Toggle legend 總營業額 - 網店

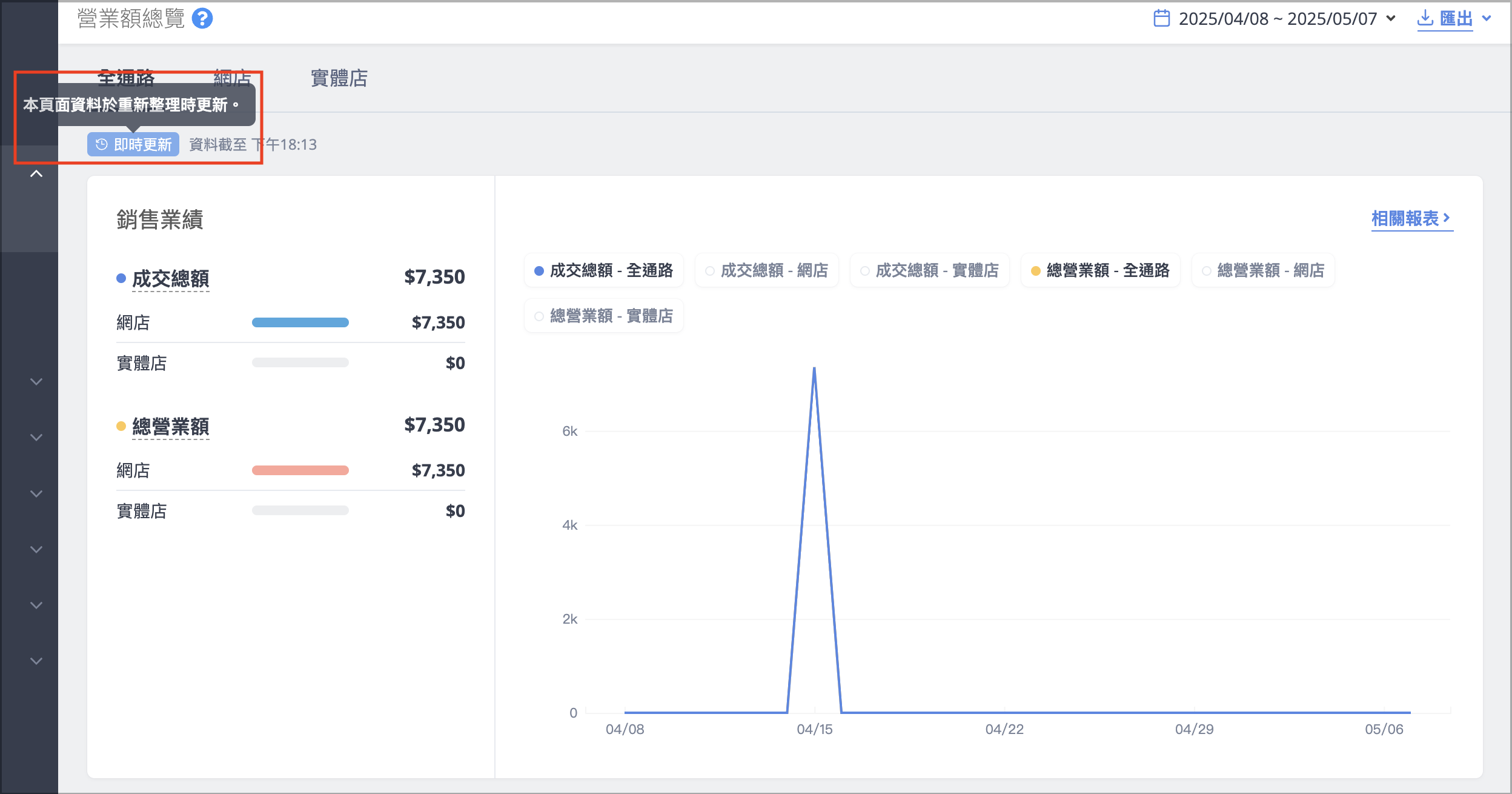click(x=1263, y=270)
